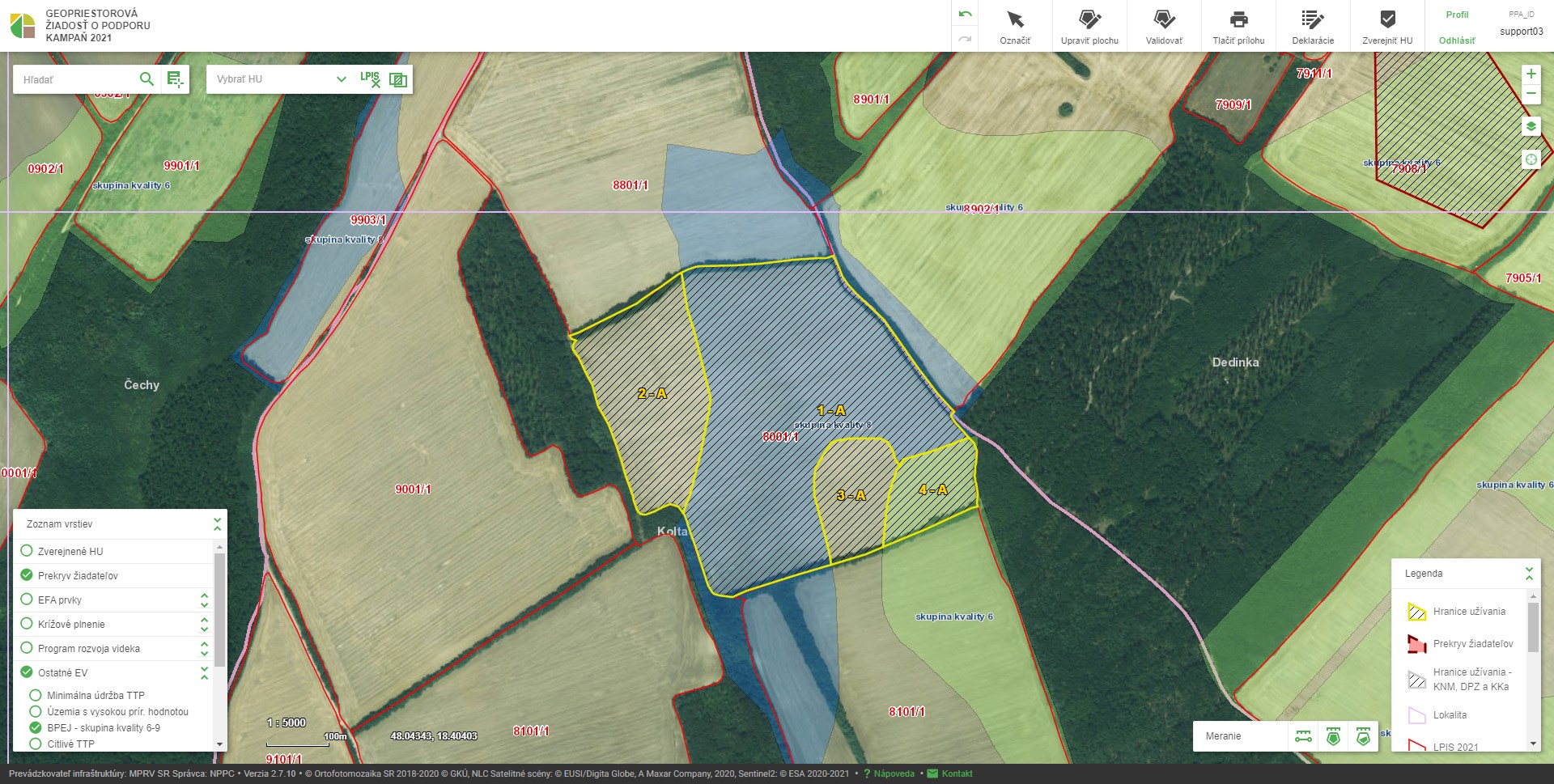Open the map layers stack icon
This screenshot has height=784, width=1554.
[1531, 126]
